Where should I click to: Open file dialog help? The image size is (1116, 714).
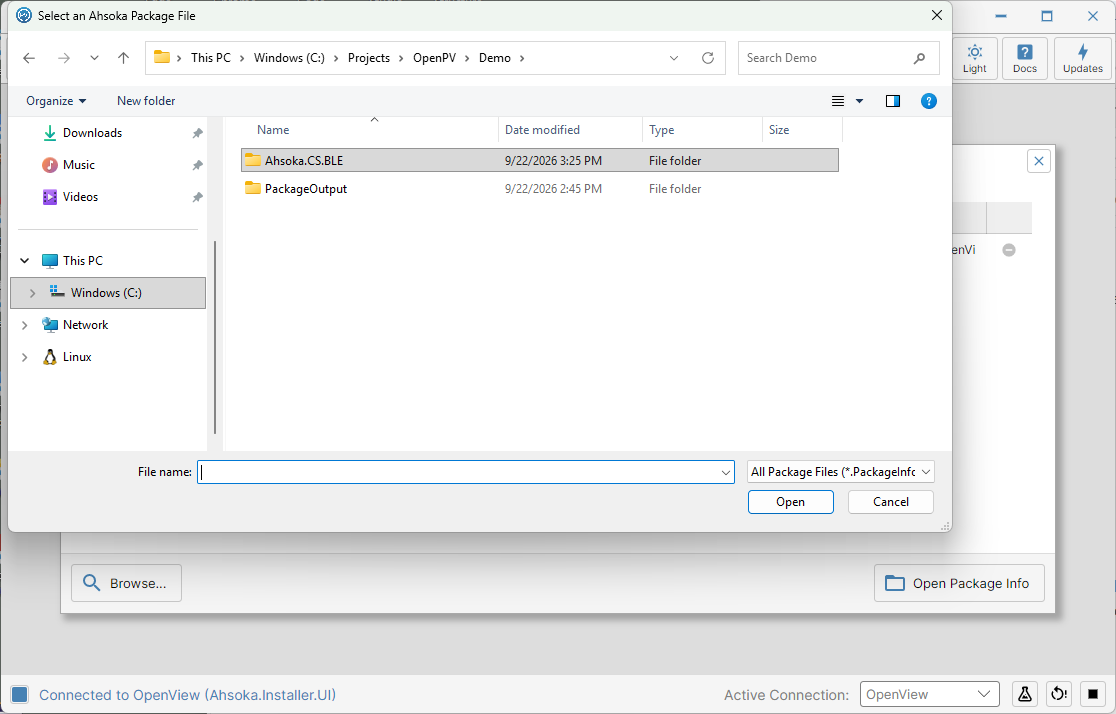(x=928, y=101)
